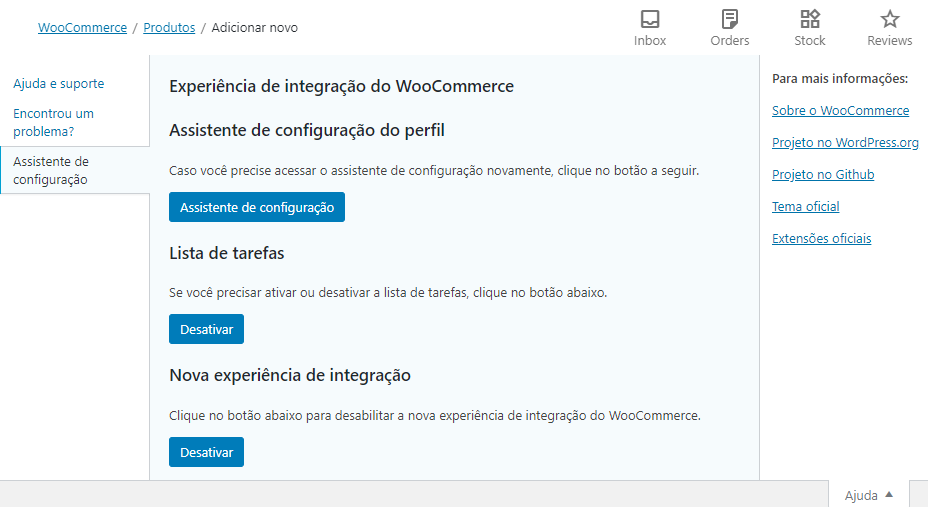Click 'Lista de tarefas' heading

(x=227, y=253)
